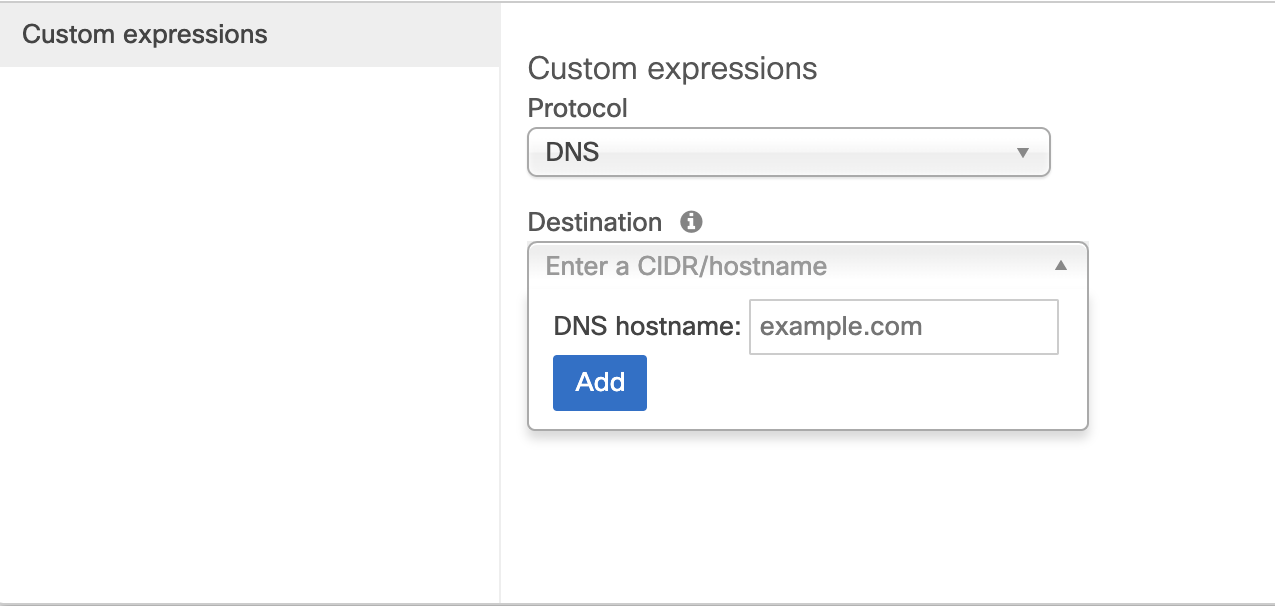
Task: Collapse the Destination popup with the up arrow
Action: click(1061, 266)
